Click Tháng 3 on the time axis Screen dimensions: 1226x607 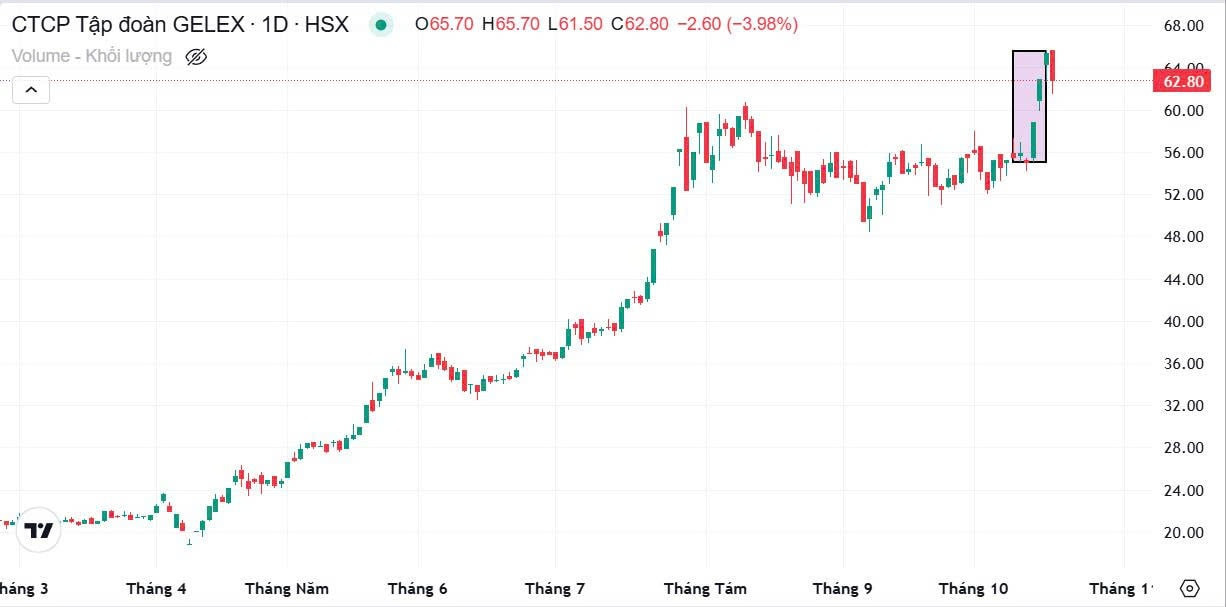[20, 589]
